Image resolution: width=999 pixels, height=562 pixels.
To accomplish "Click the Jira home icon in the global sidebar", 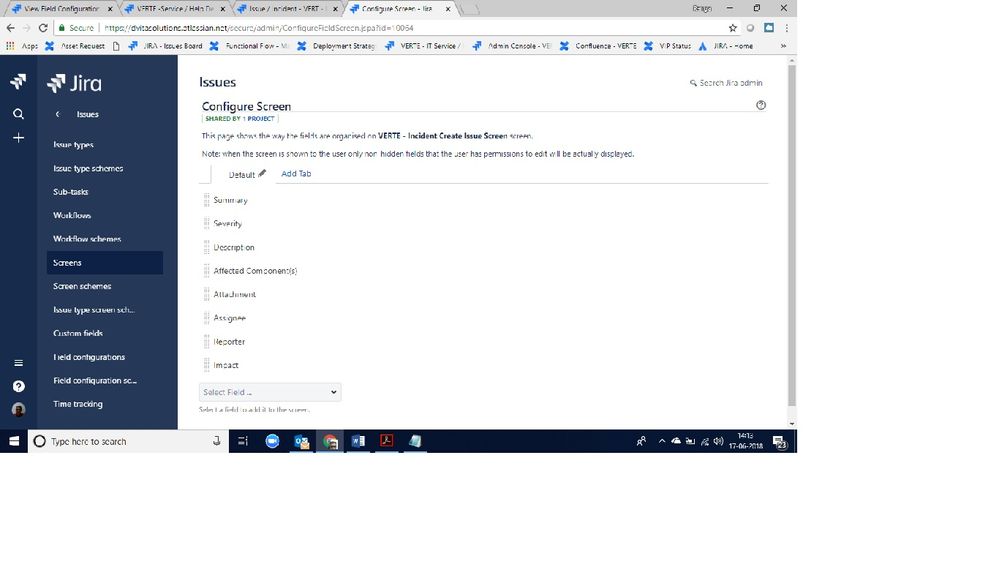I will [x=18, y=81].
